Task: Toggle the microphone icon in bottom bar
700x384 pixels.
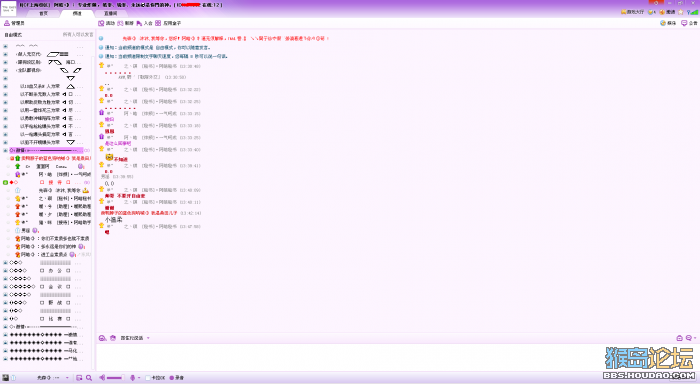Action: 132,378
